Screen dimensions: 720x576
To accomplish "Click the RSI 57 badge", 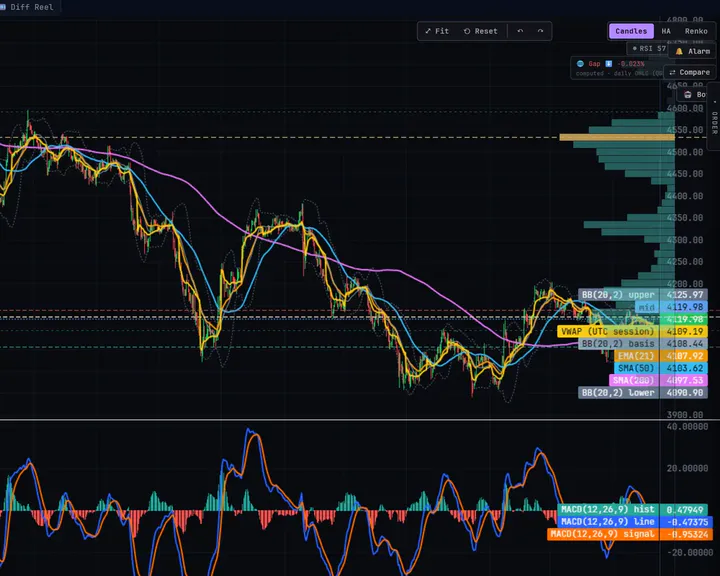I will point(648,49).
